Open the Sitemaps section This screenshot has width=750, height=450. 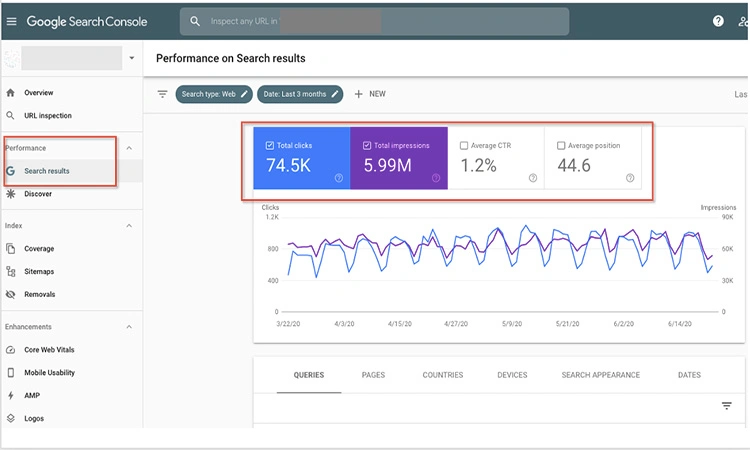click(x=39, y=271)
